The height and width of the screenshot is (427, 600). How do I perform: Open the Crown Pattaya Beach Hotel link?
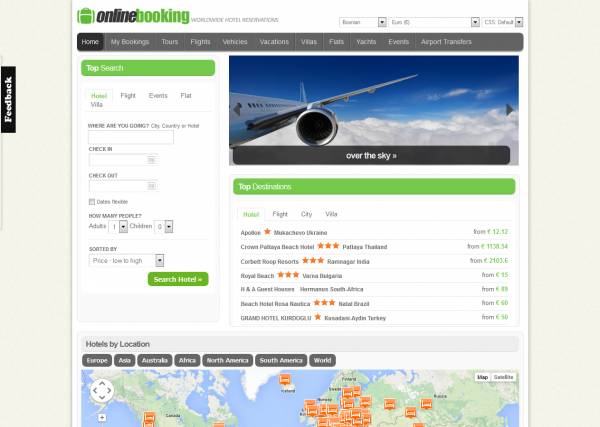coord(277,246)
